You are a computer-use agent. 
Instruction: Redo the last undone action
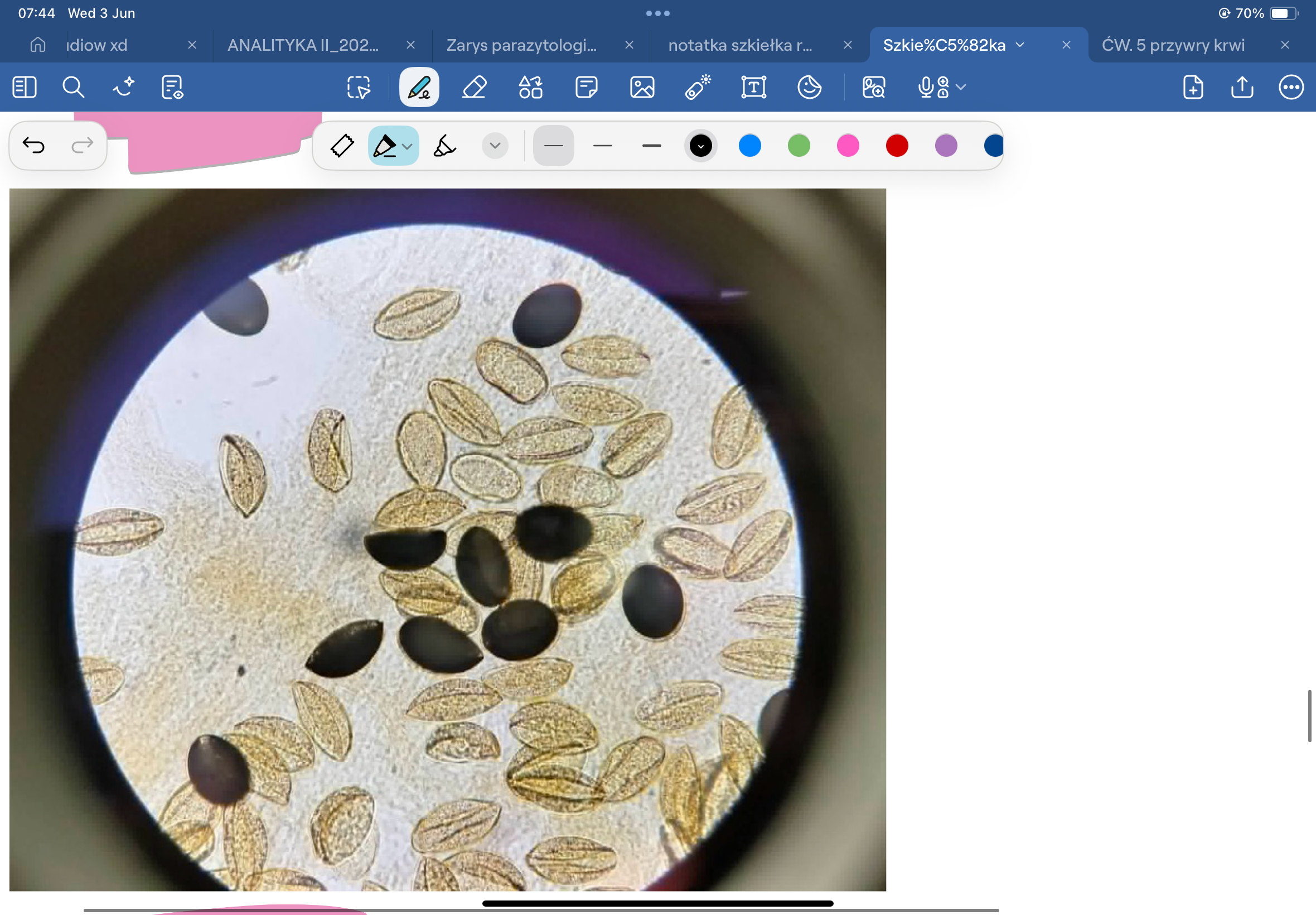tap(83, 146)
